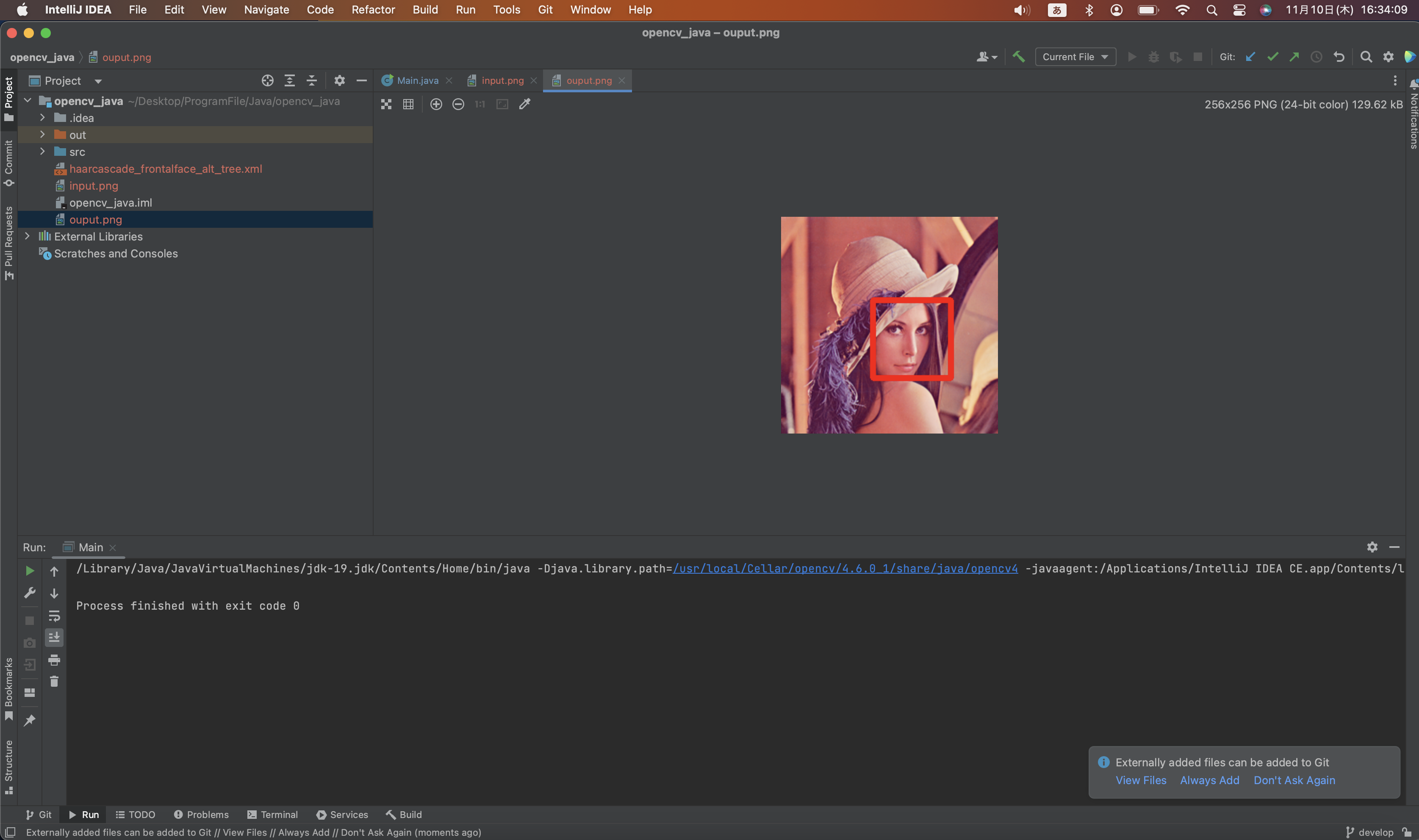Switch to the Main.java tab

point(417,80)
